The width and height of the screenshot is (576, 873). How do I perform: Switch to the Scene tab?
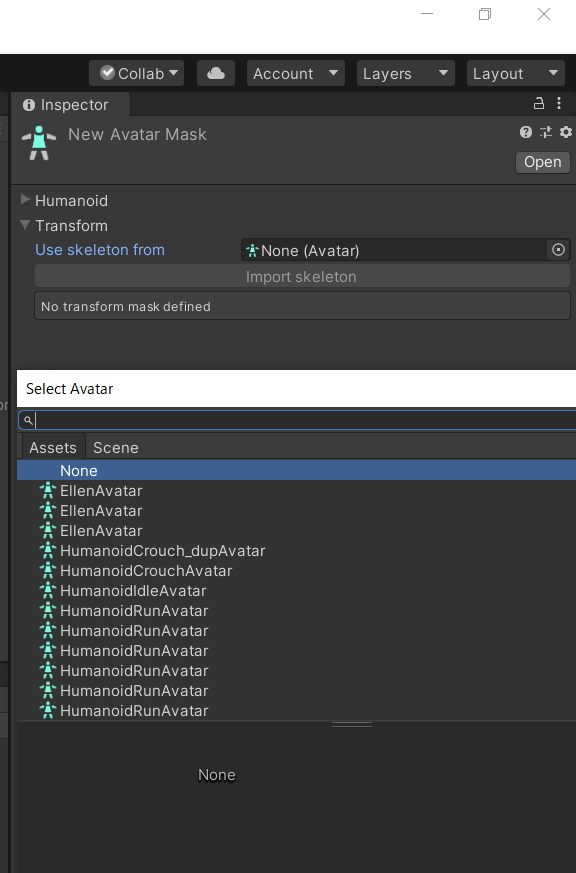point(116,448)
